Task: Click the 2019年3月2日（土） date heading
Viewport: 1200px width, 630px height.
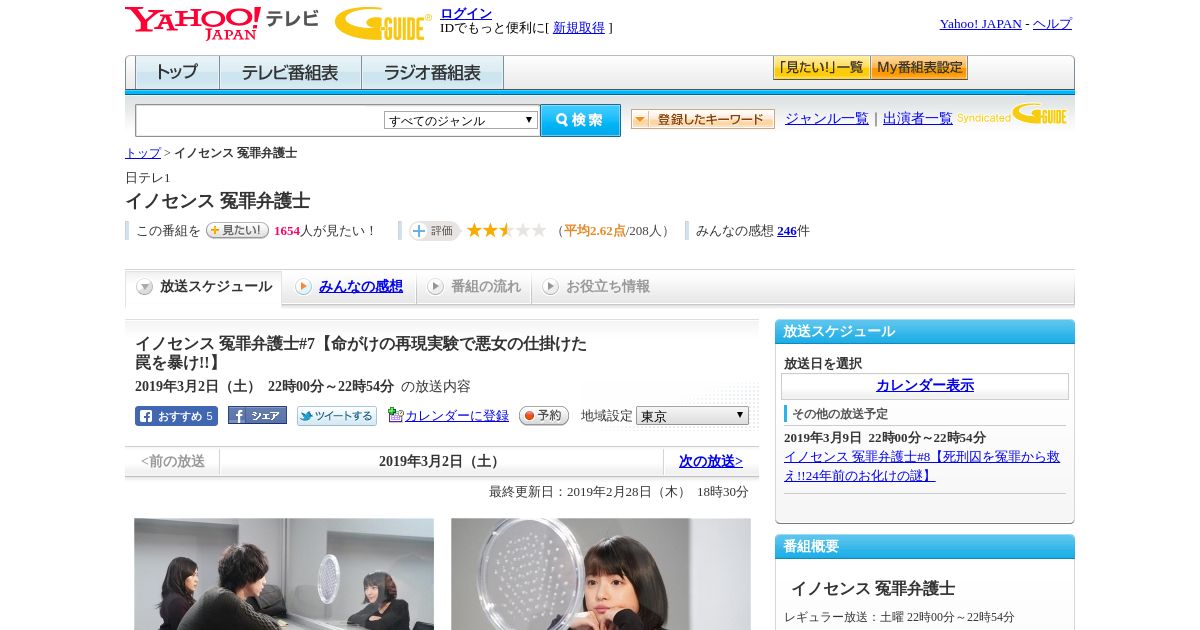Action: [x=441, y=462]
